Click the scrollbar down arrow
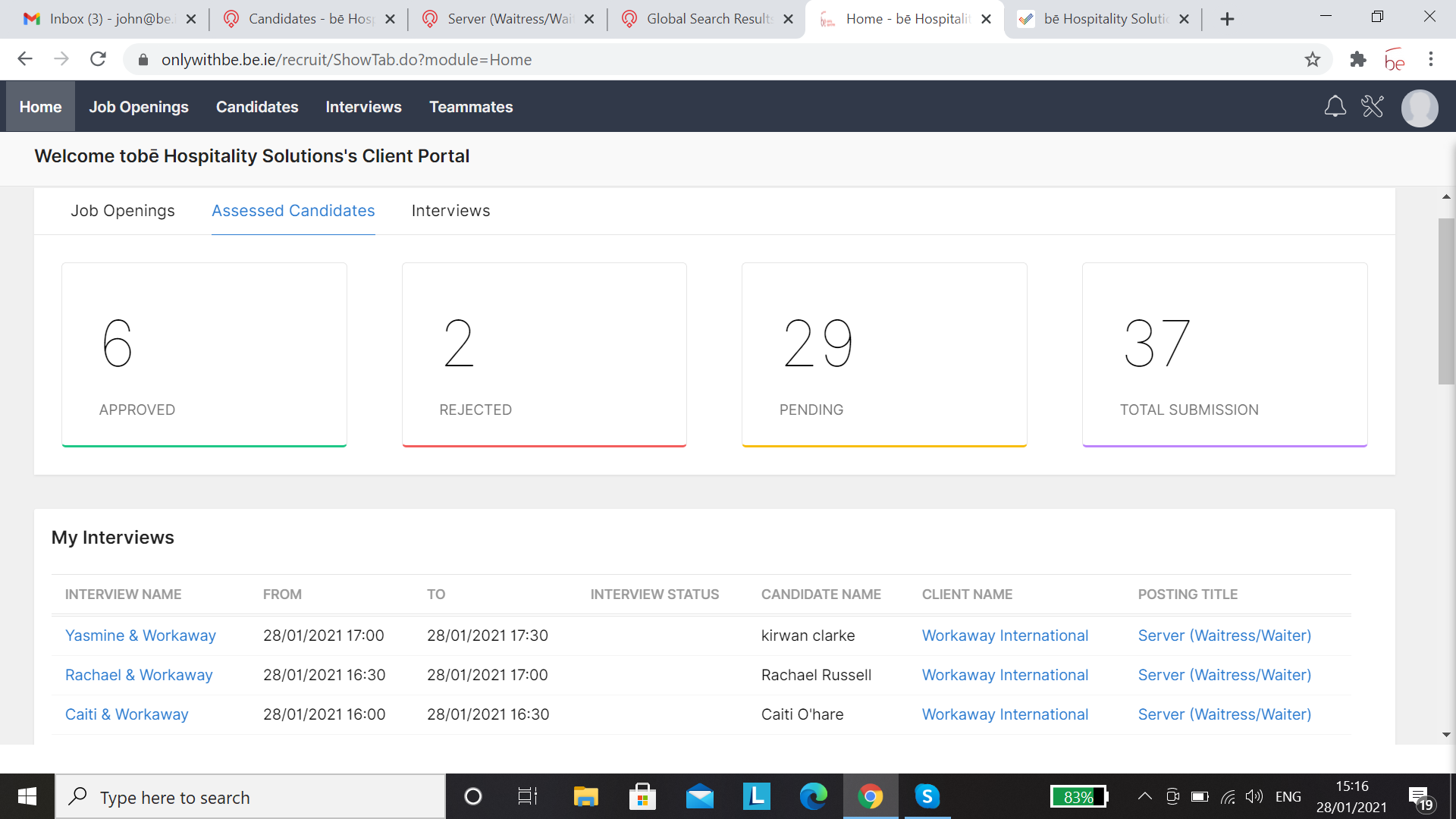This screenshot has width=1456, height=819. (x=1446, y=734)
